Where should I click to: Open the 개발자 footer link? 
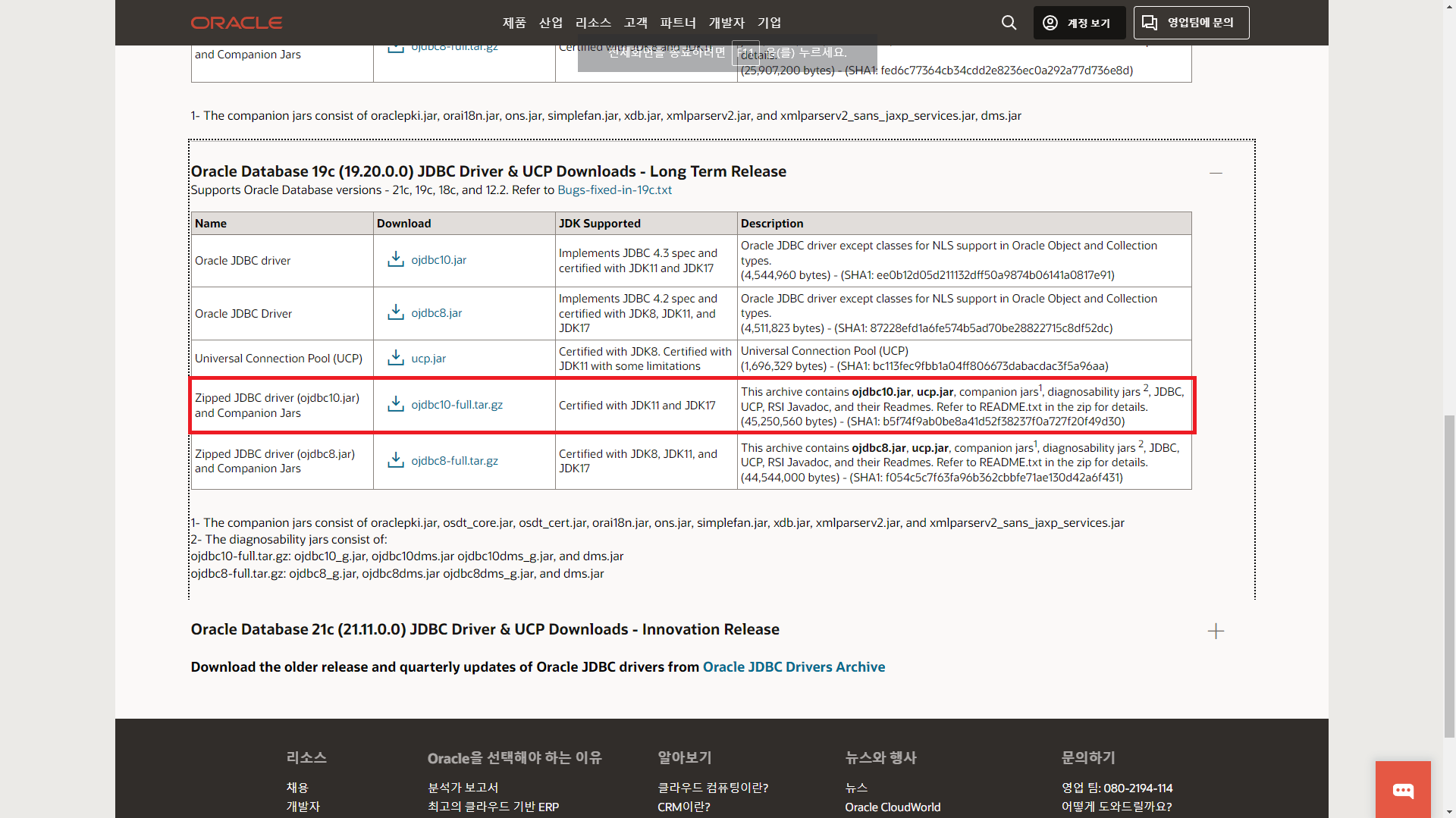(303, 807)
